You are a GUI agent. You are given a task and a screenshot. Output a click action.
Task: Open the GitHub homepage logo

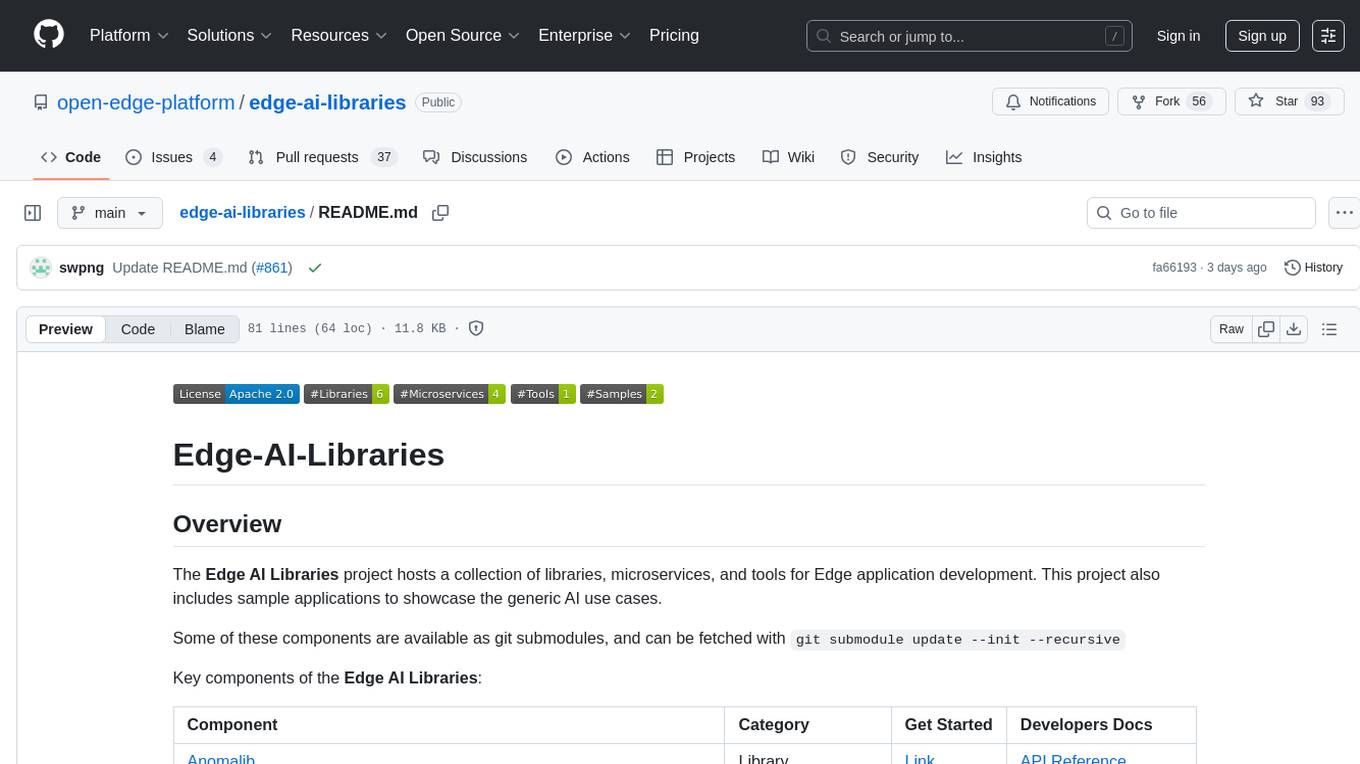pos(49,35)
